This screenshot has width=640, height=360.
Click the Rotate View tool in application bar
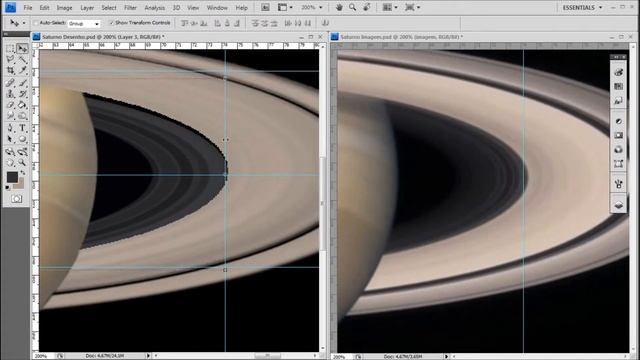[367, 7]
